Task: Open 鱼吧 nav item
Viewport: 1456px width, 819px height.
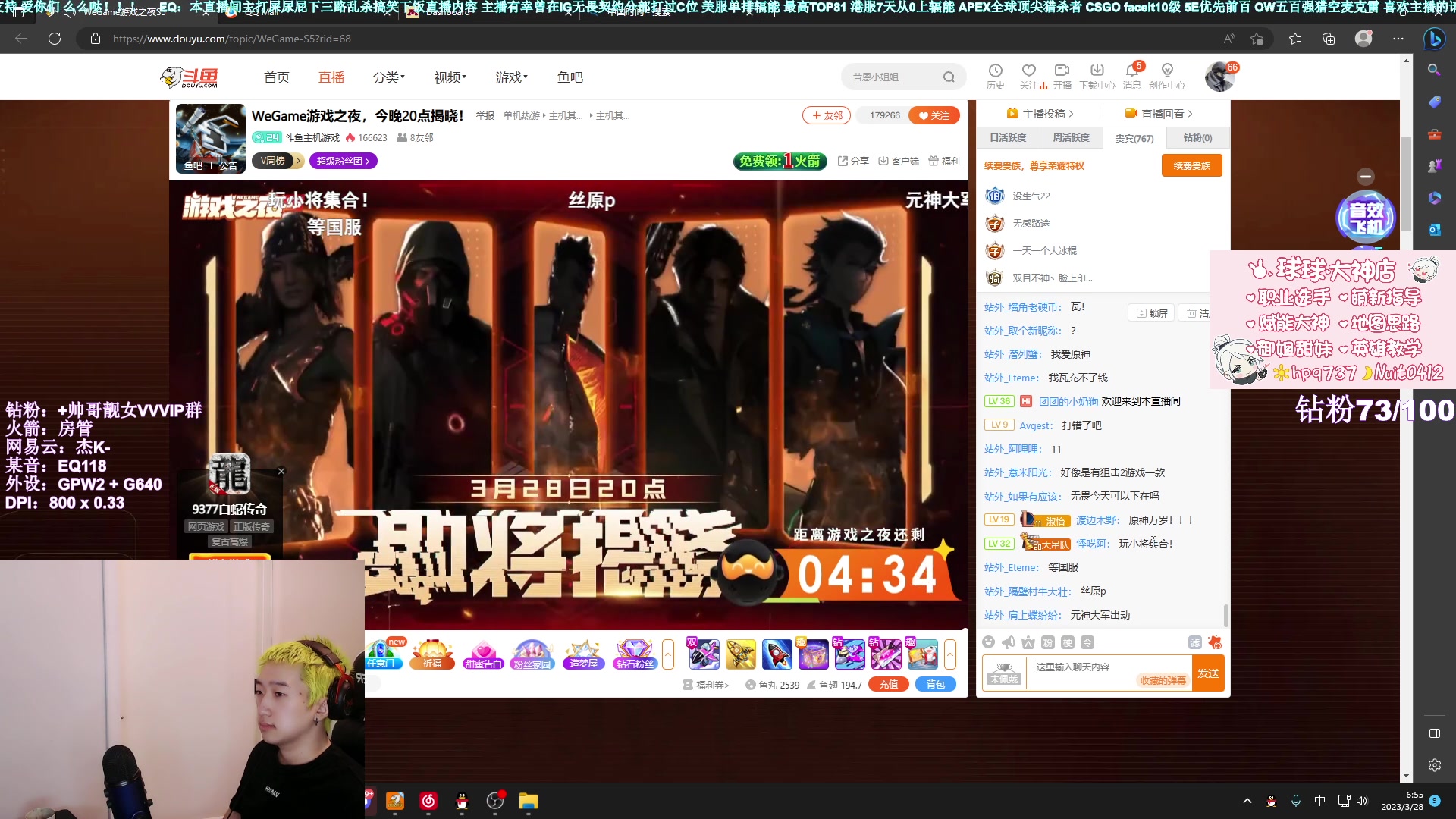Action: tap(570, 77)
